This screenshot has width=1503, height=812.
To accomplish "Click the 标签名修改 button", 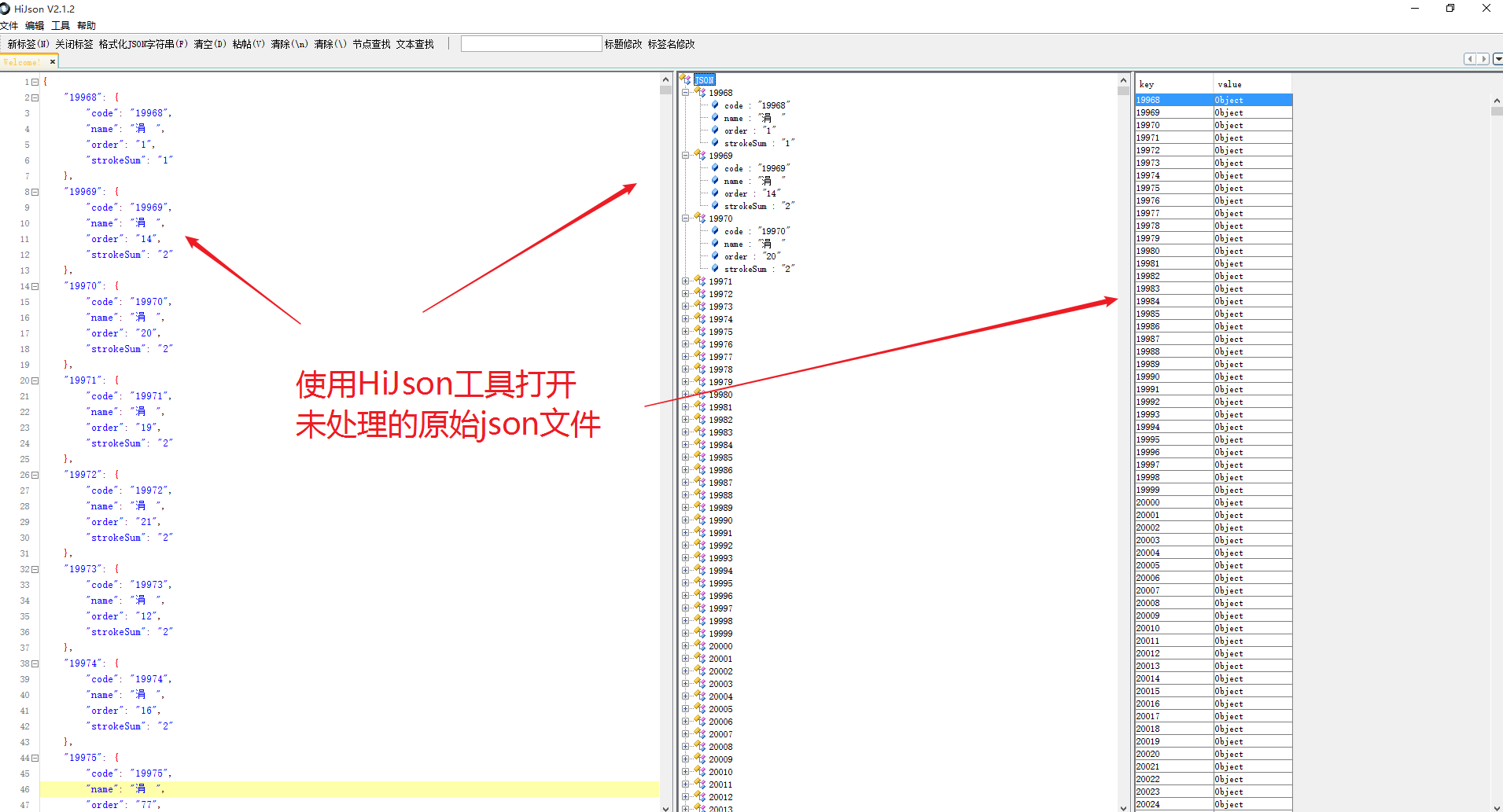I will (x=671, y=44).
